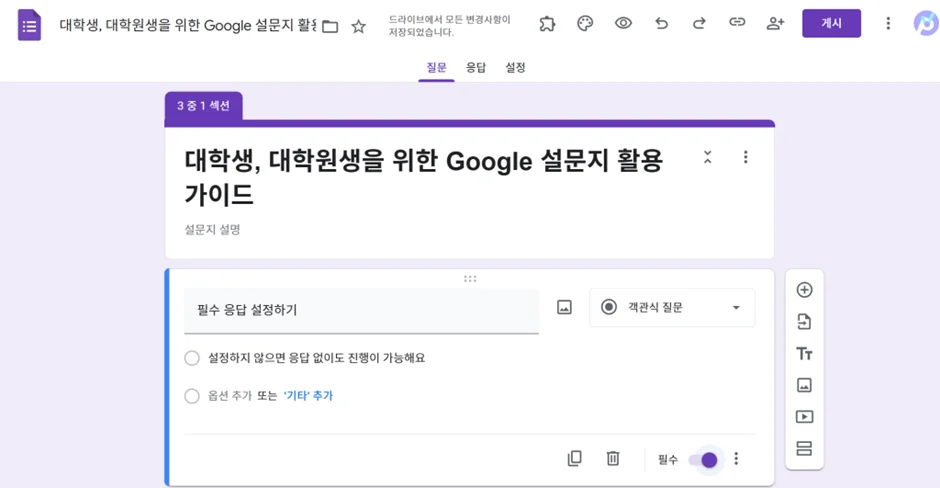
Task: Collapse the section with the chevron icon
Action: coord(707,157)
